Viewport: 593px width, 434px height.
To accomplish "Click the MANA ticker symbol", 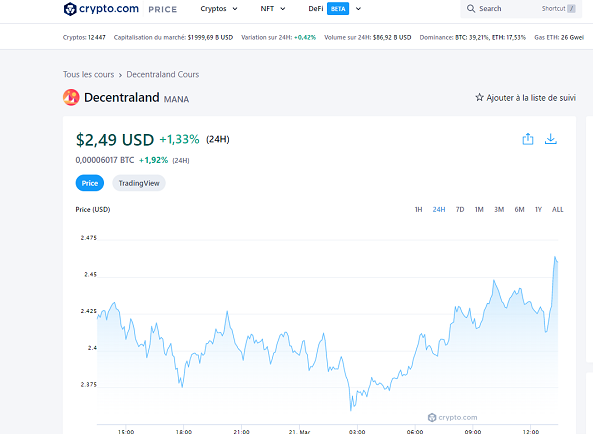I will point(176,99).
